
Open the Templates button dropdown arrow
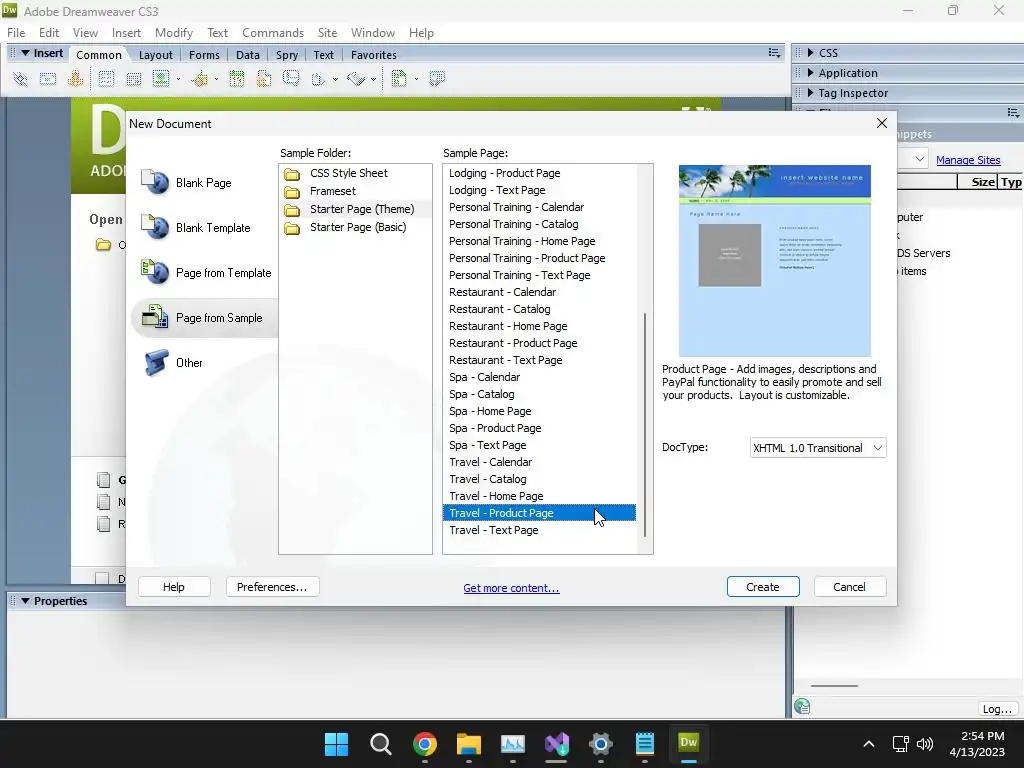click(416, 80)
